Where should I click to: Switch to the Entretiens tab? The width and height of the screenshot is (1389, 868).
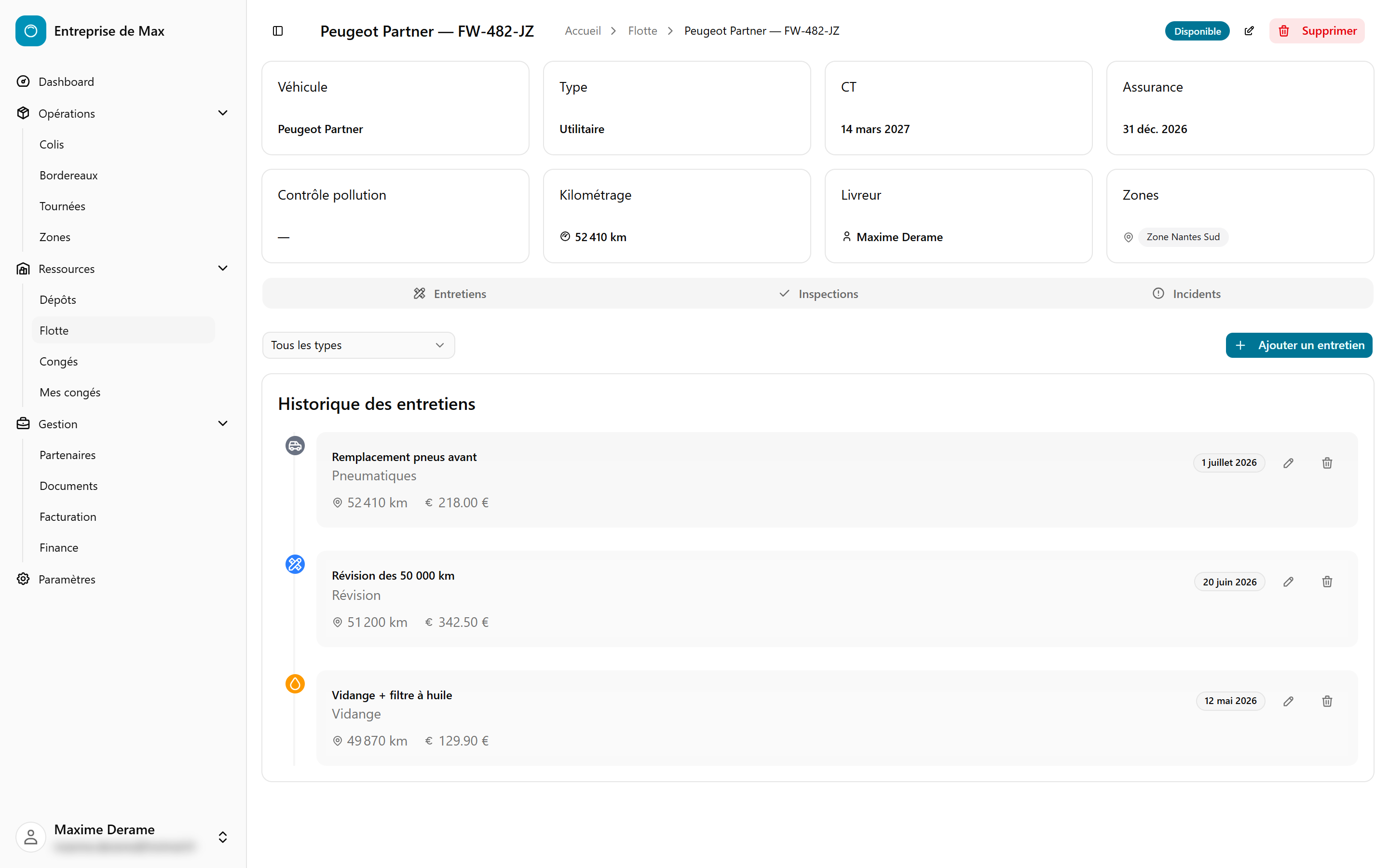(x=449, y=293)
